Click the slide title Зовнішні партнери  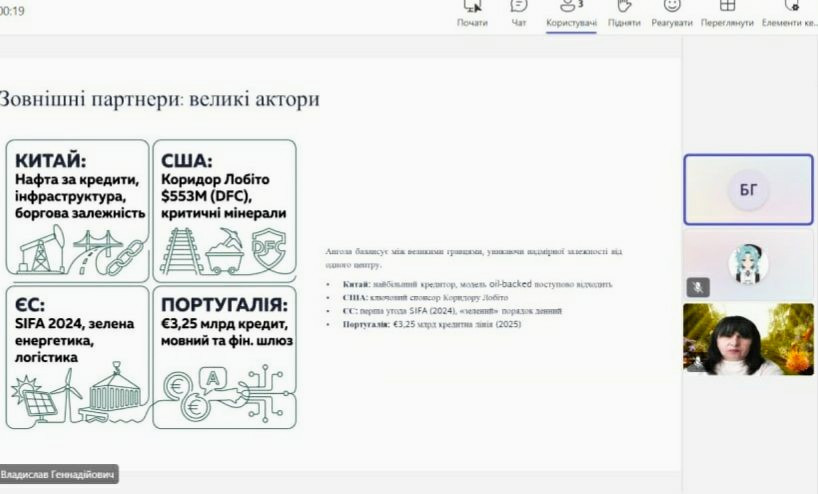coord(158,100)
